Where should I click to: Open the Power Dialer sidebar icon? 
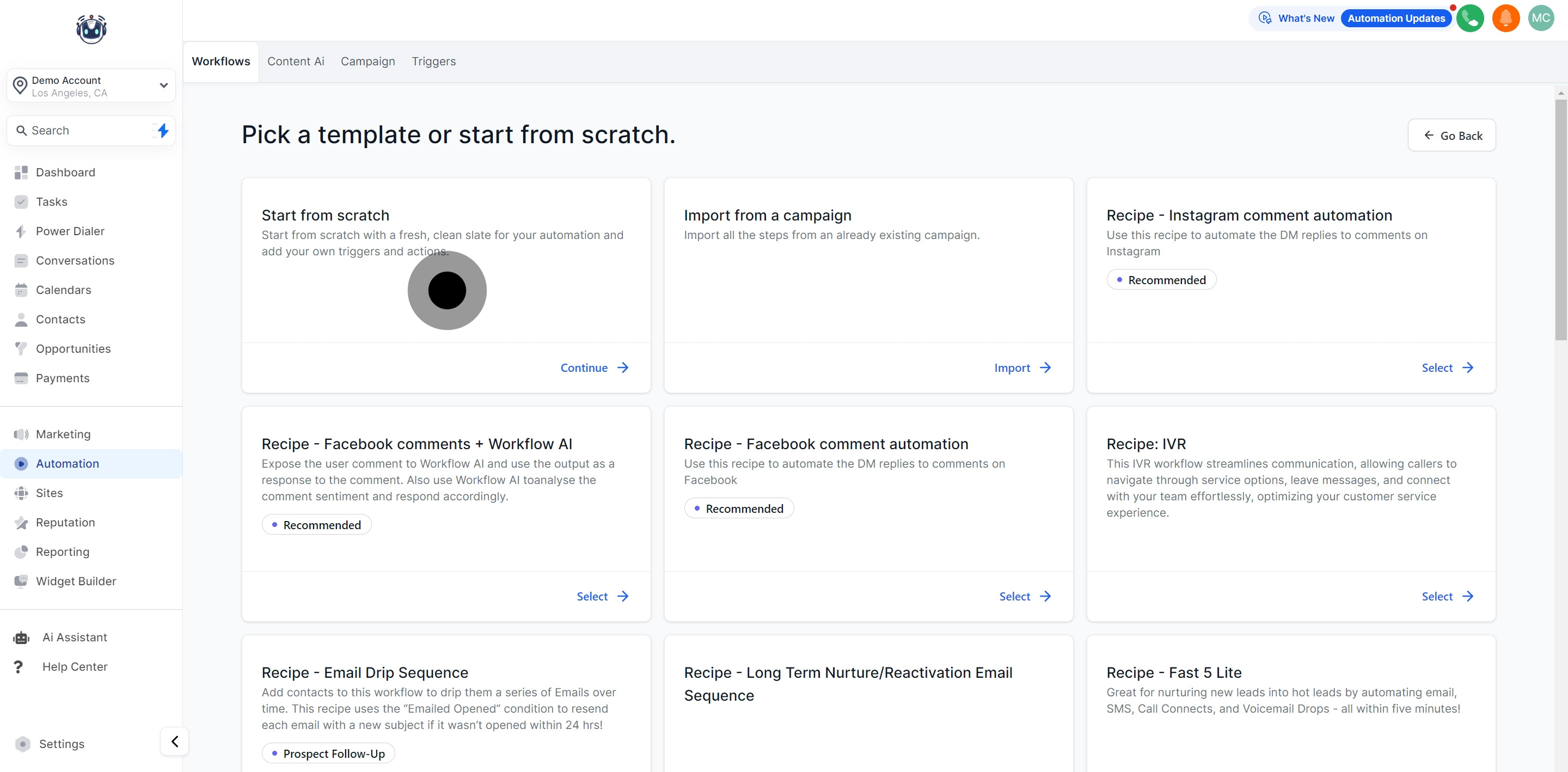[x=21, y=231]
